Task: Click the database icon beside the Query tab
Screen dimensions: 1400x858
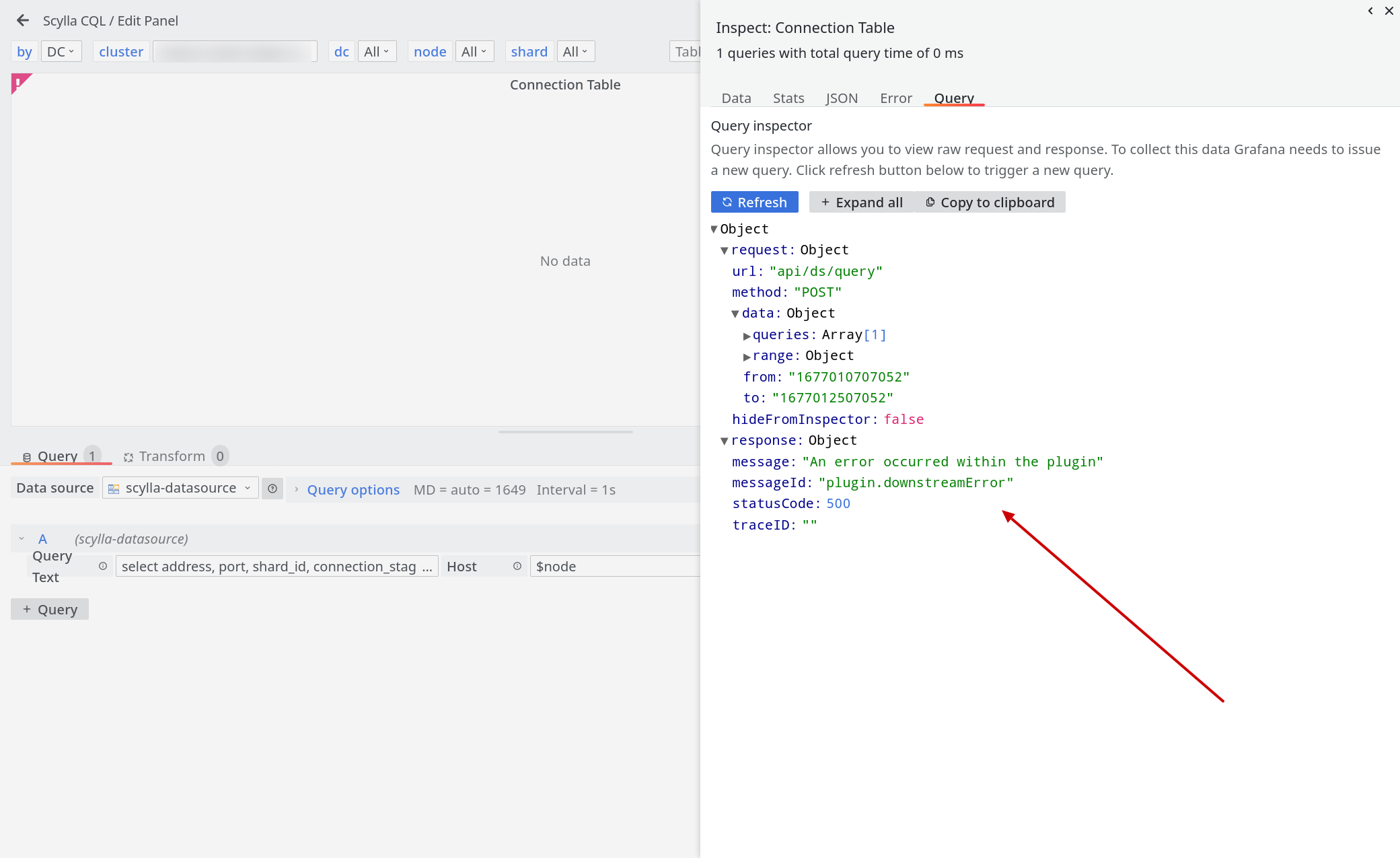Action: [28, 456]
